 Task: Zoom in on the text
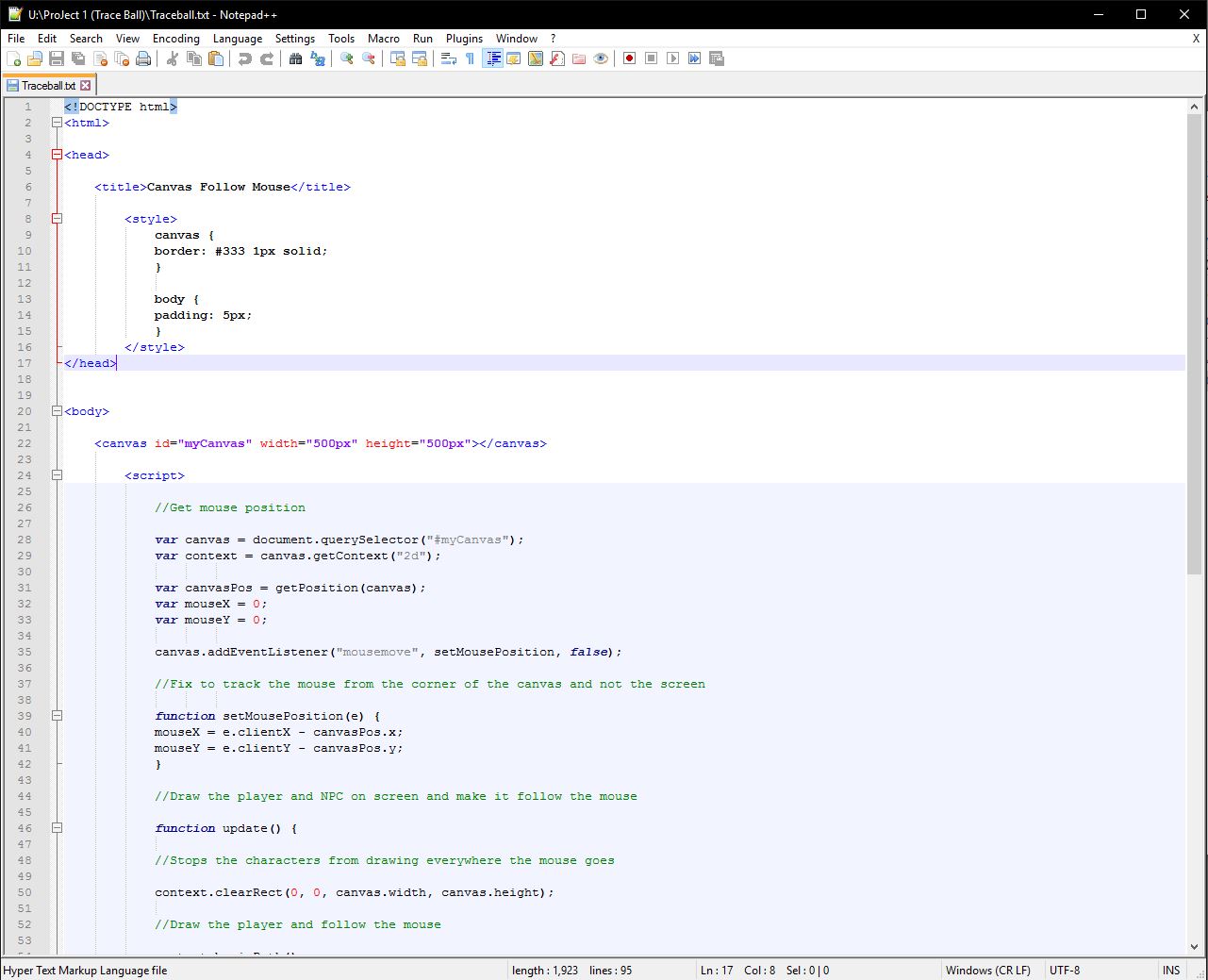coord(345,58)
